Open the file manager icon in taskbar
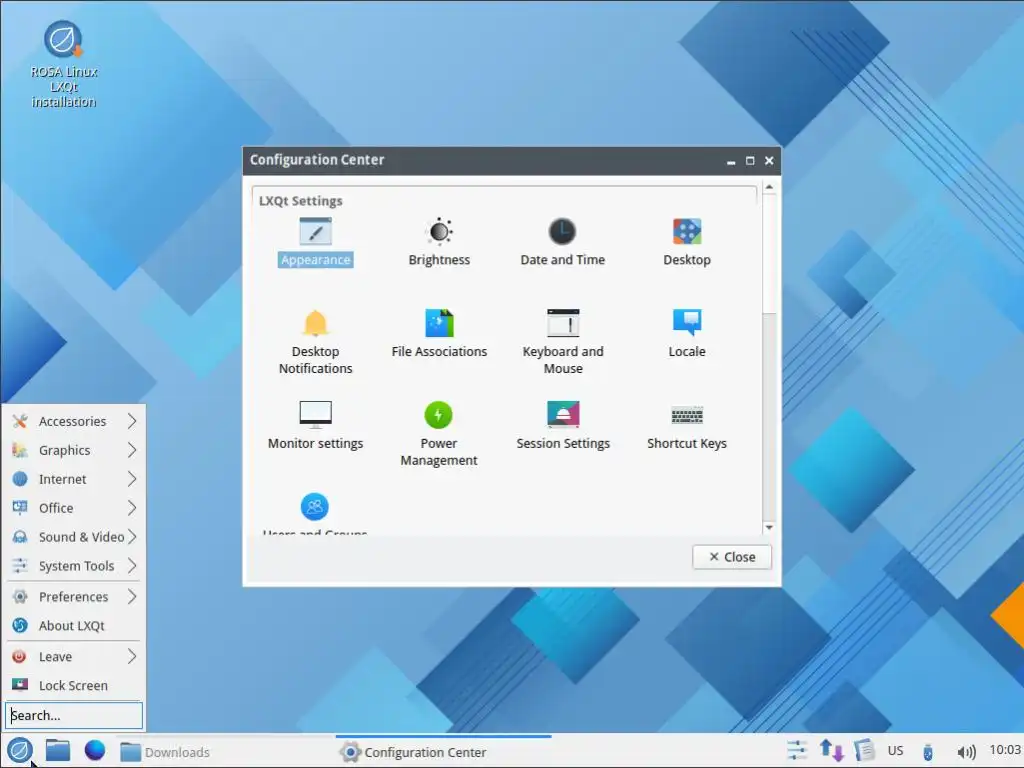Image resolution: width=1024 pixels, height=768 pixels. (x=57, y=750)
